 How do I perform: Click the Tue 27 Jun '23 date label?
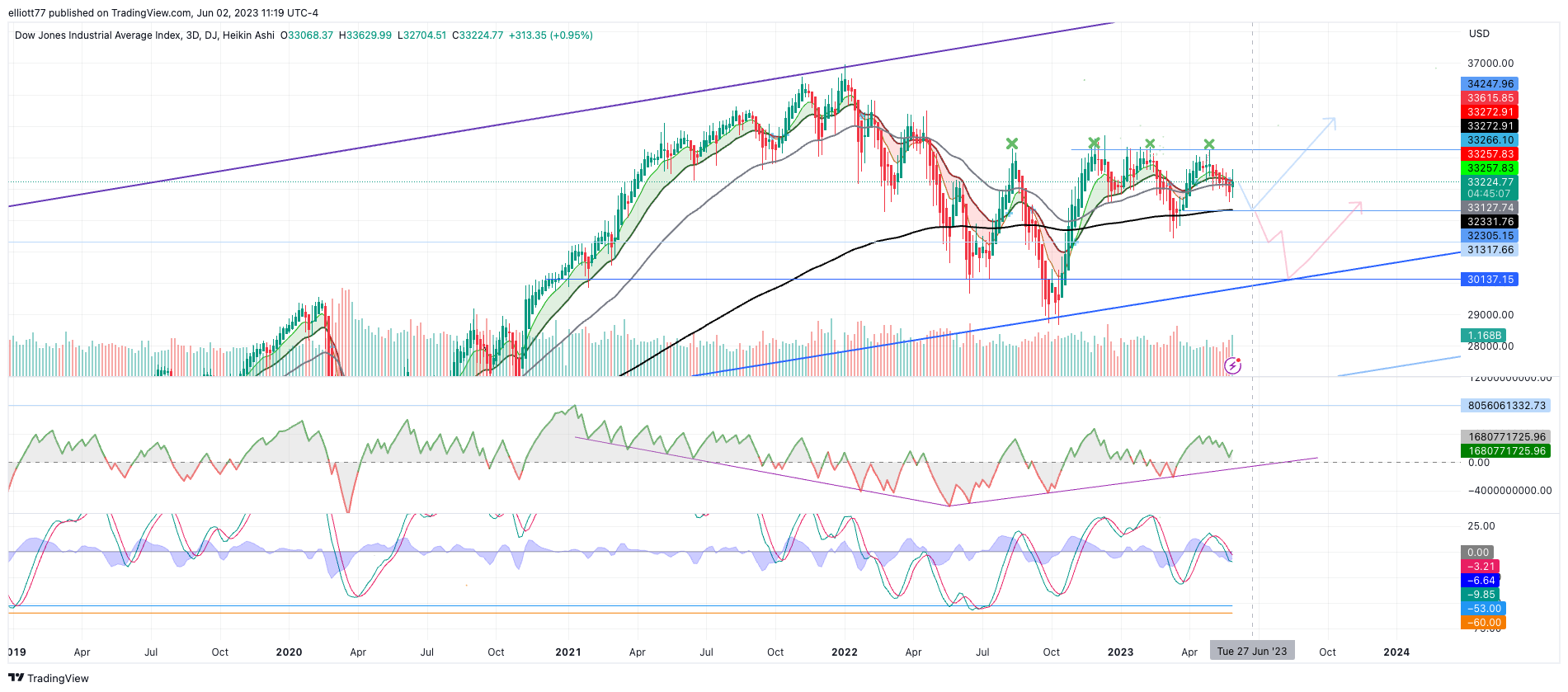click(x=1252, y=652)
